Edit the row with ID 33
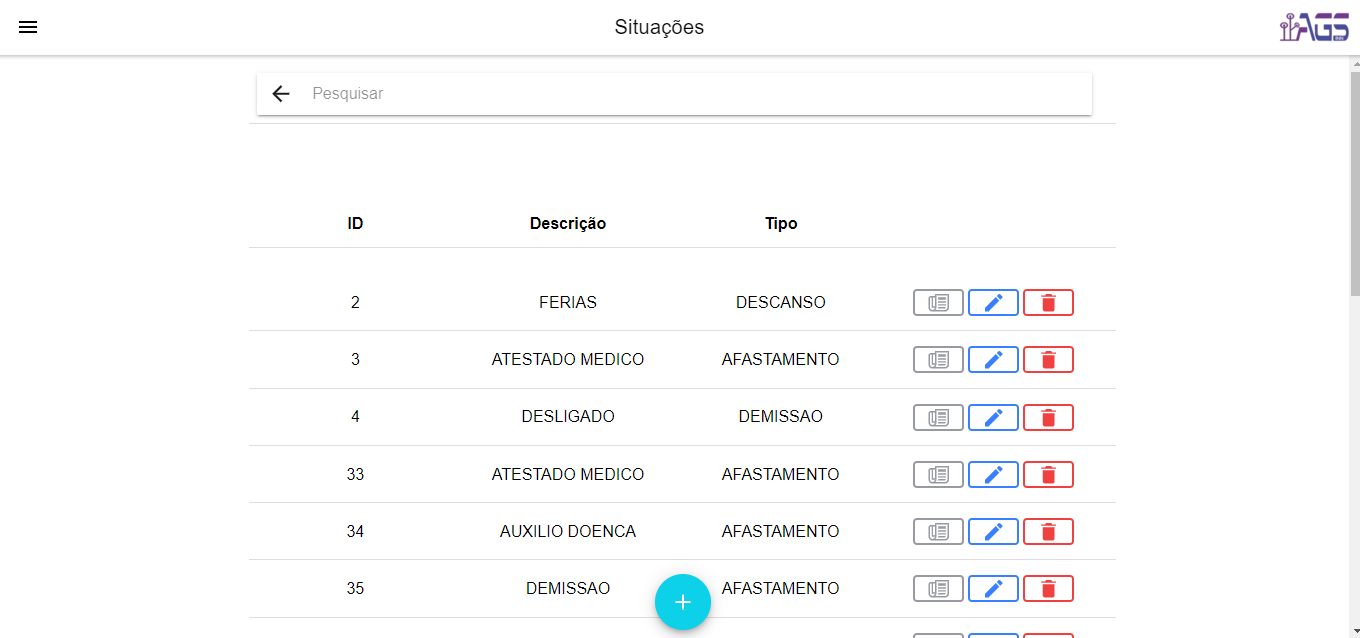This screenshot has width=1360, height=638. [993, 474]
